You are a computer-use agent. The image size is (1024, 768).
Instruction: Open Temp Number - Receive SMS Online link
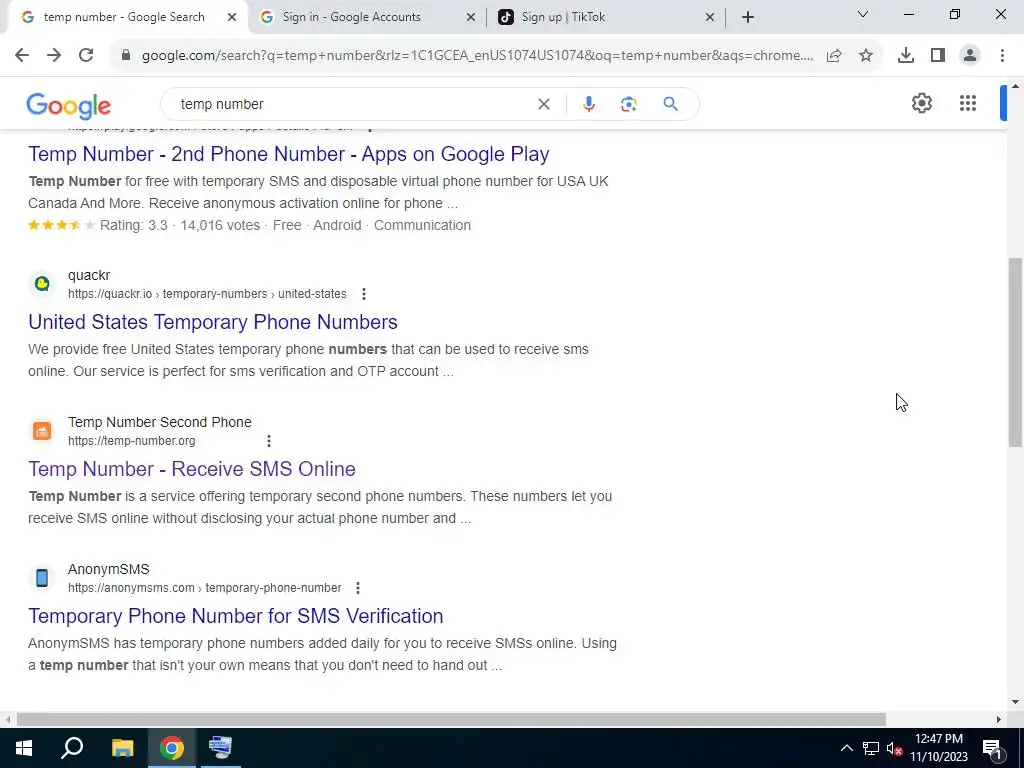pyautogui.click(x=192, y=469)
